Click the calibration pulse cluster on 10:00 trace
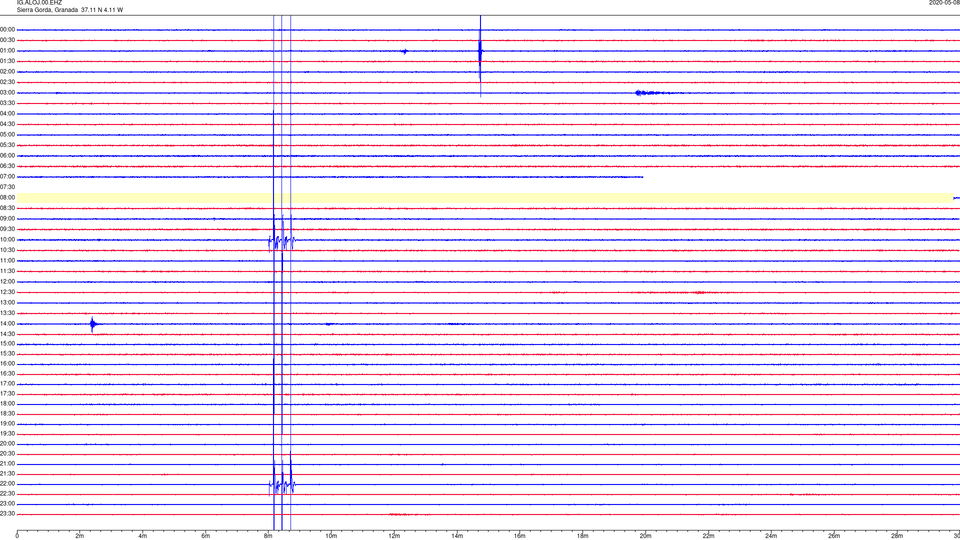 [x=282, y=241]
